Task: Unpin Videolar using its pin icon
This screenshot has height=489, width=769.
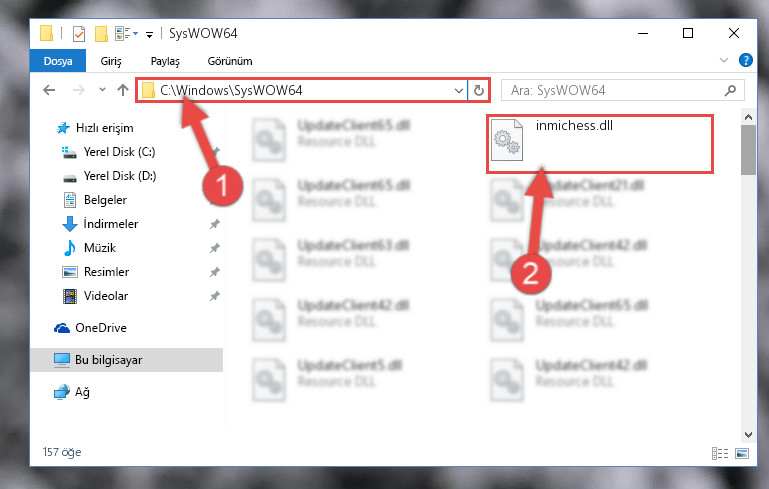Action: (215, 296)
